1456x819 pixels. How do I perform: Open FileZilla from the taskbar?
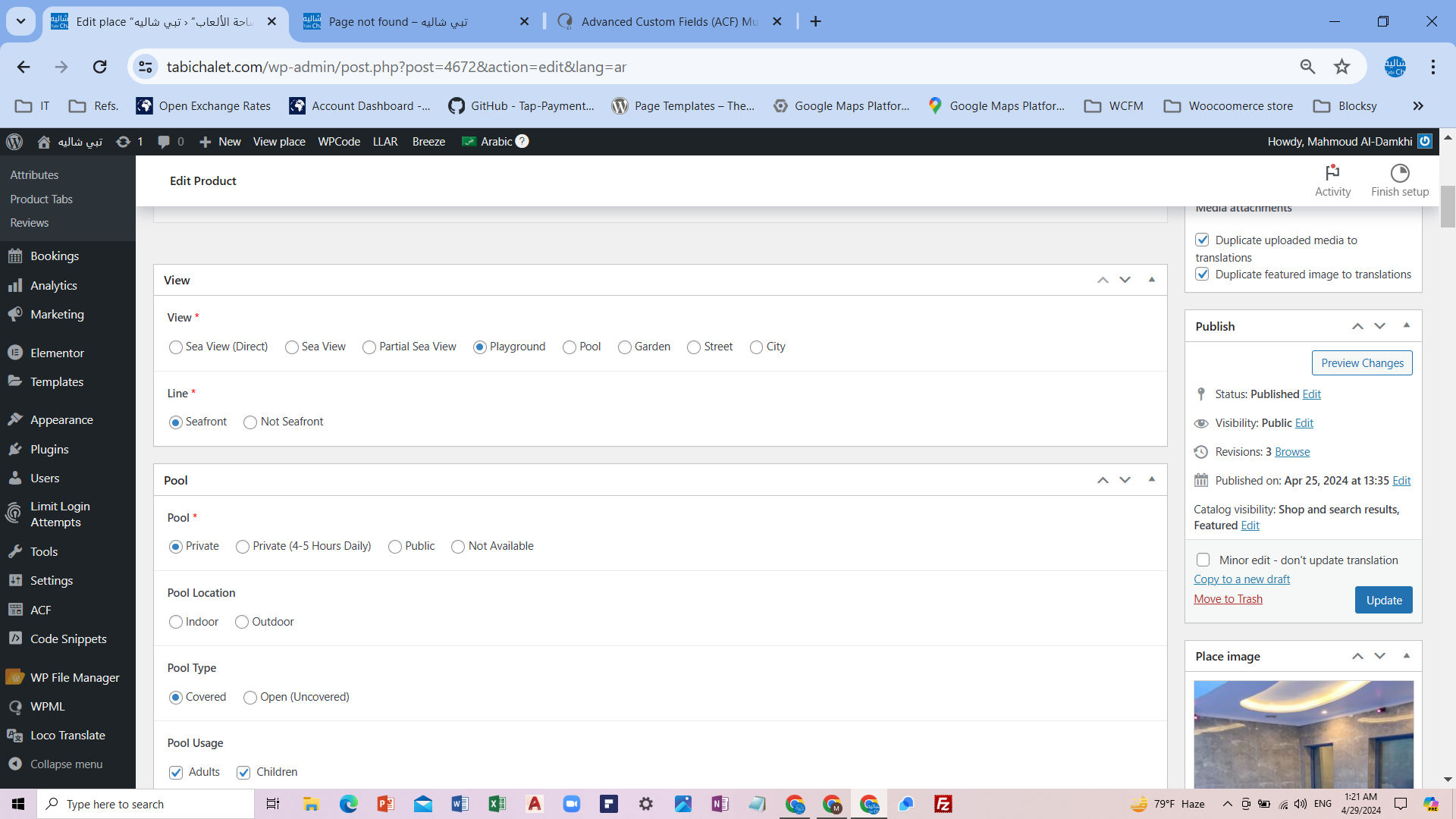(943, 804)
